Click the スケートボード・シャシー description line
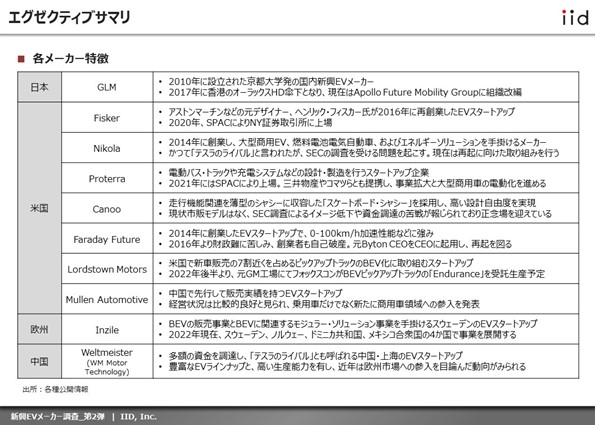595x425 pixels. (352, 203)
